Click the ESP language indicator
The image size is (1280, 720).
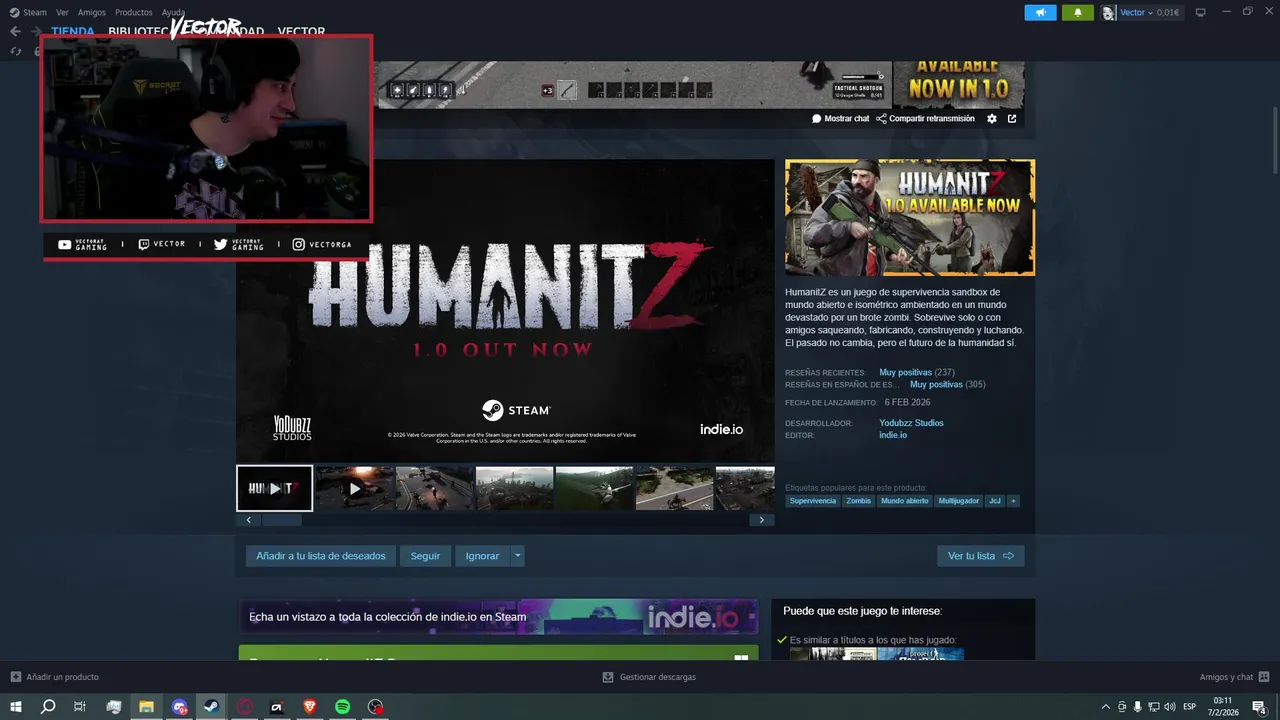point(1189,707)
